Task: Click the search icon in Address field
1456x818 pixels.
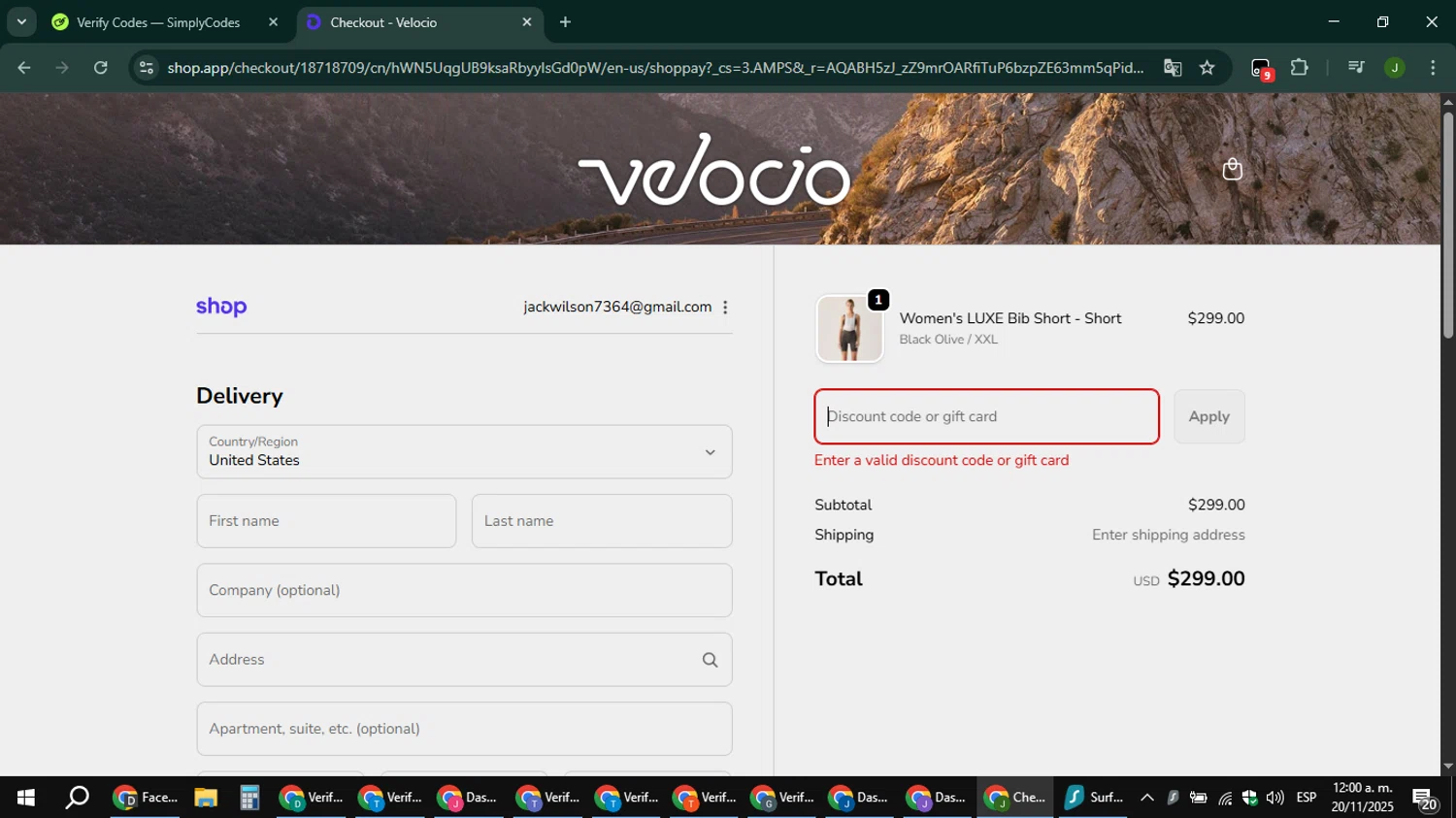Action: (x=710, y=660)
